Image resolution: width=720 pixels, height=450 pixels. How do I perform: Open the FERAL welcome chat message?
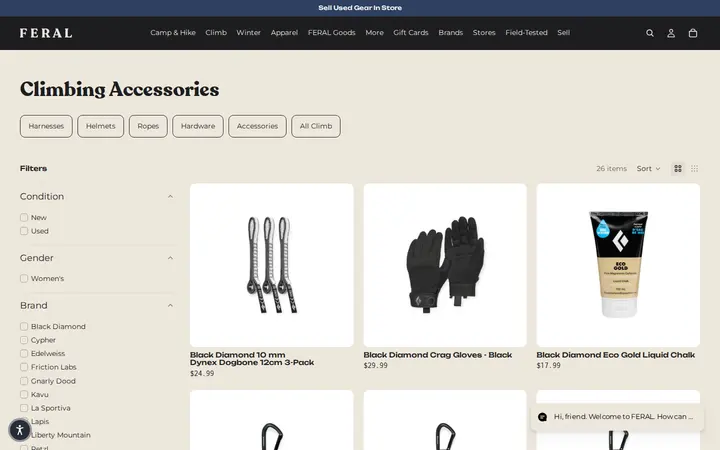click(623, 416)
